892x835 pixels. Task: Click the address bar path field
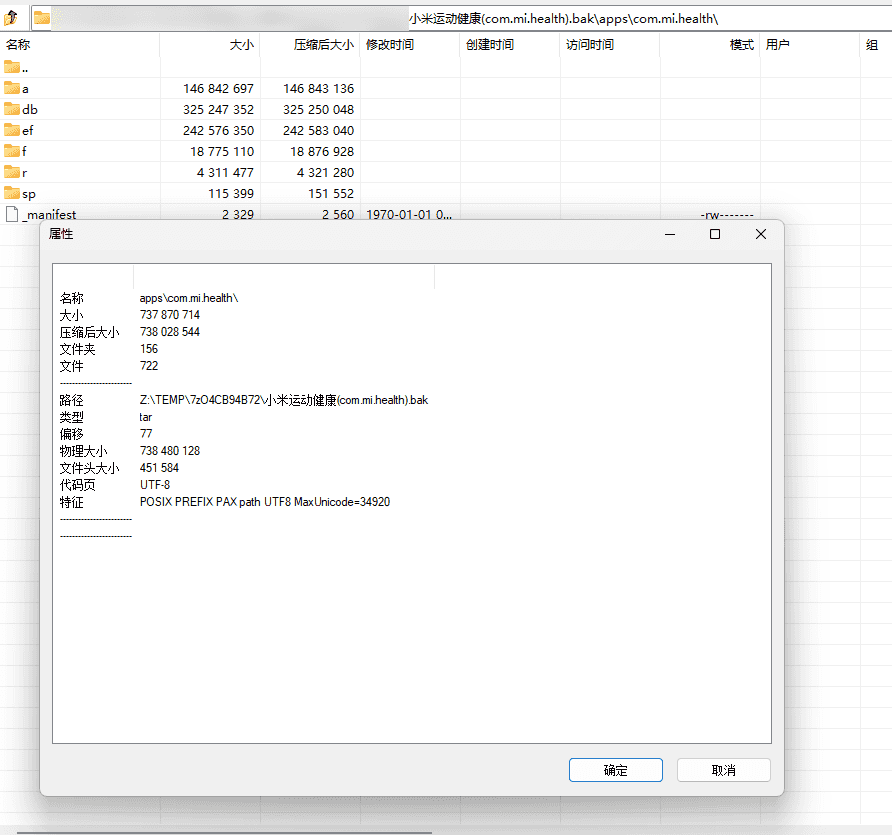click(x=600, y=18)
